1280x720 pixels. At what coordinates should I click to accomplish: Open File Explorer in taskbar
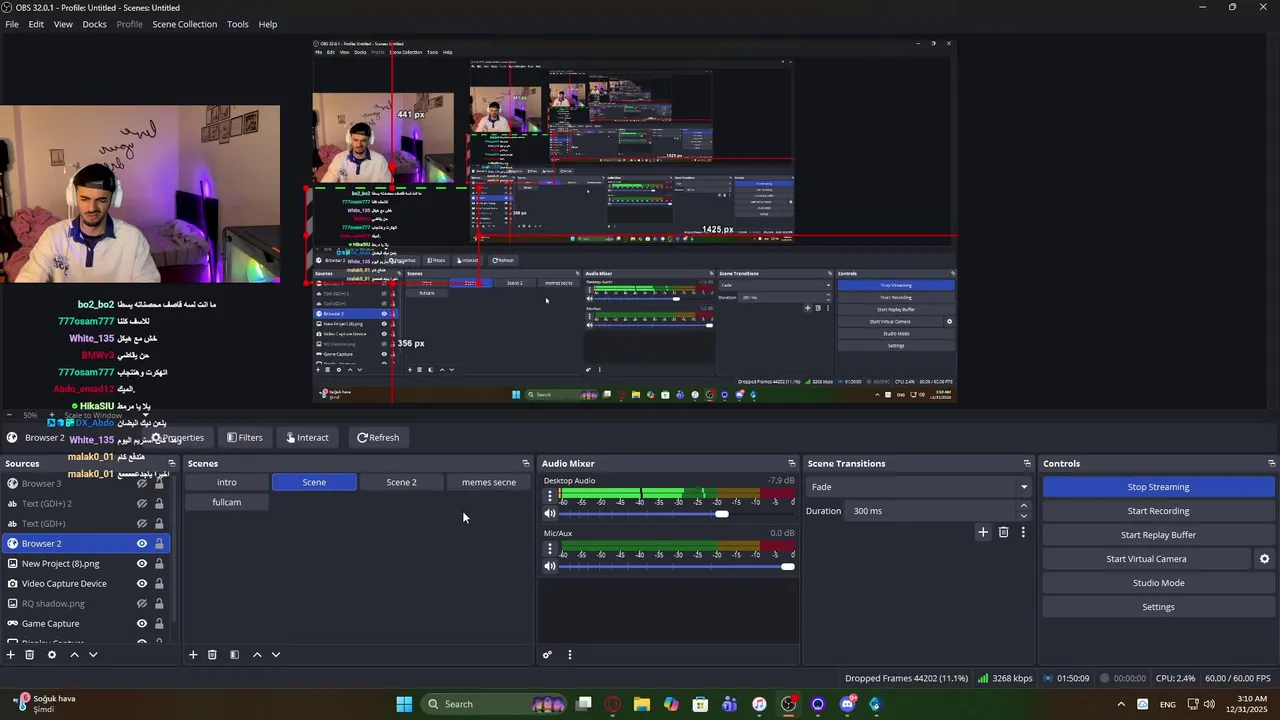[x=642, y=704]
